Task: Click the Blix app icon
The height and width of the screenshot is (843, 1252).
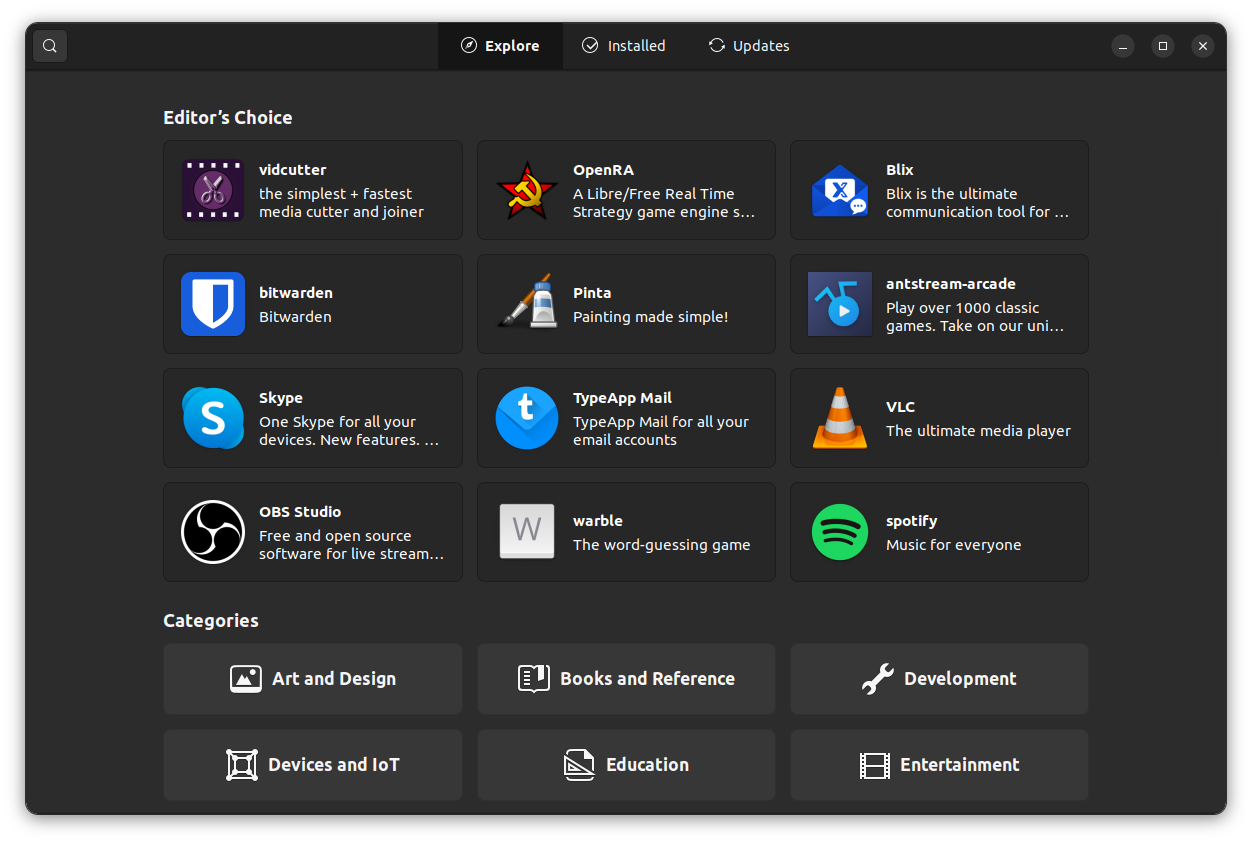Action: pos(840,190)
